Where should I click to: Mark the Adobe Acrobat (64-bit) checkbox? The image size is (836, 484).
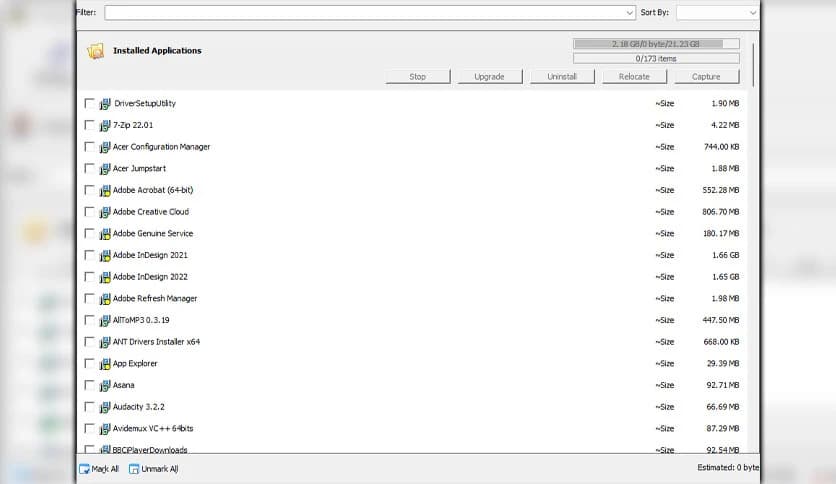click(x=89, y=190)
